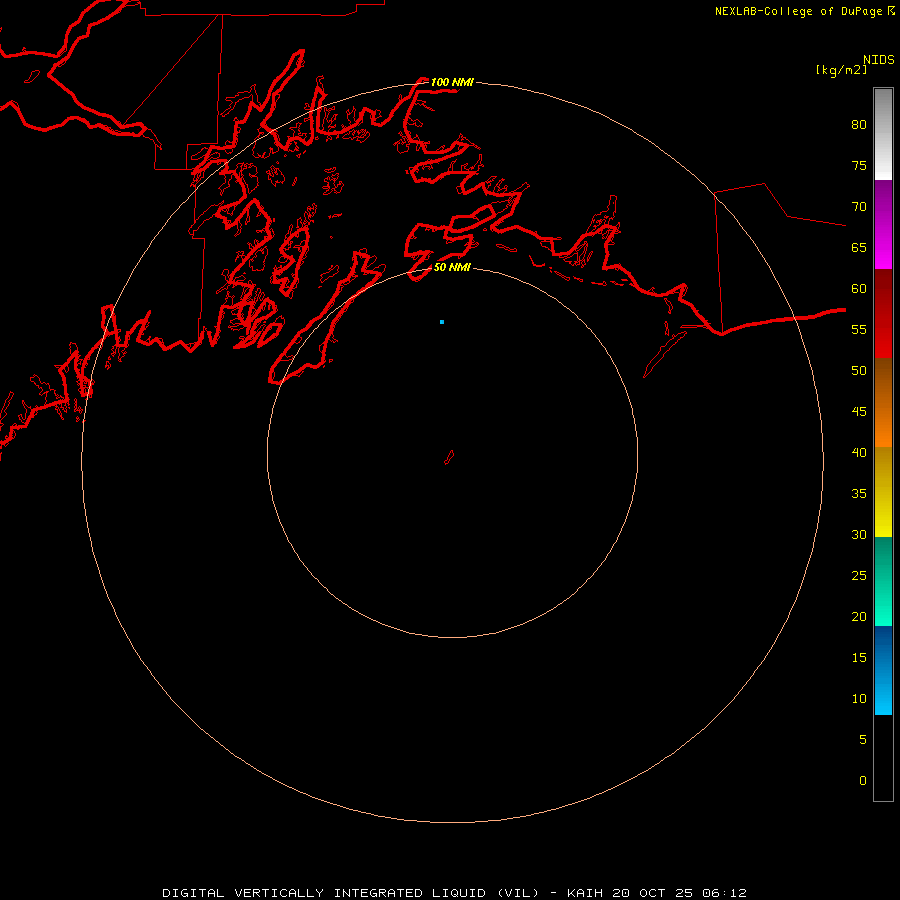Click the 100 NMI range ring label
This screenshot has width=900, height=900.
452,82
